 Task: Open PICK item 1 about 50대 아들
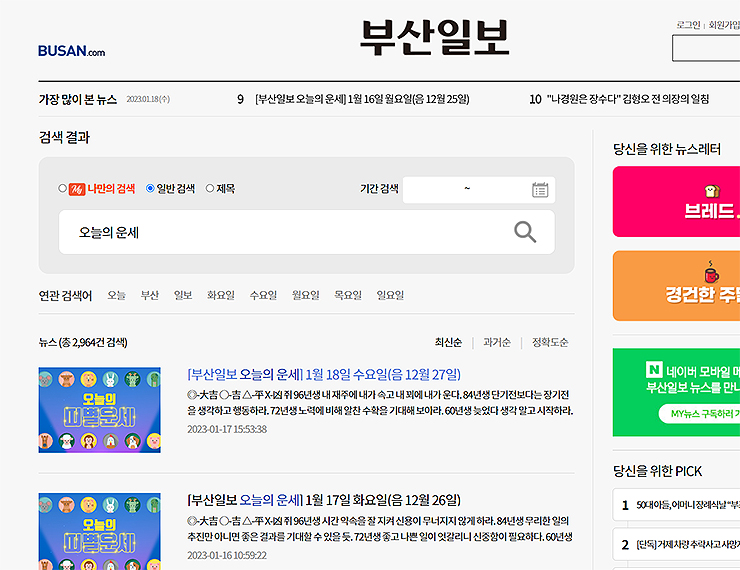click(676, 505)
